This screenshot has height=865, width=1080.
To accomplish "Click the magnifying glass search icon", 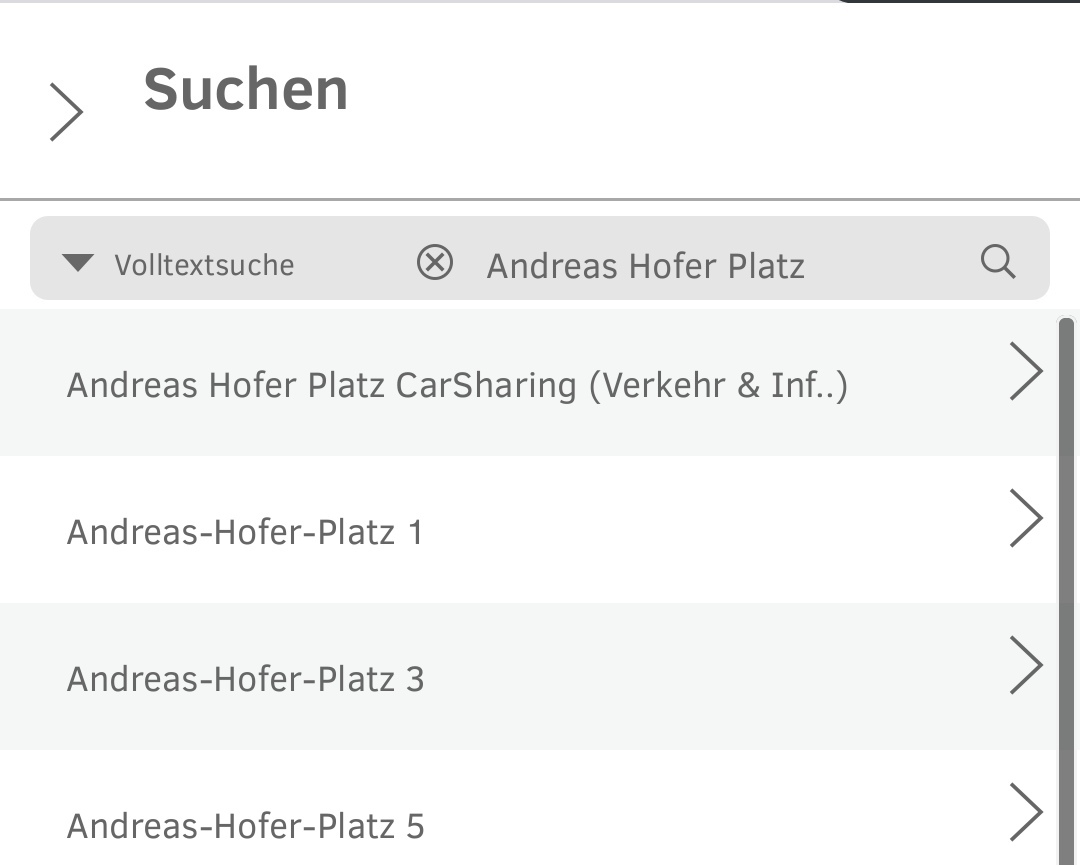I will pyautogui.click(x=997, y=262).
